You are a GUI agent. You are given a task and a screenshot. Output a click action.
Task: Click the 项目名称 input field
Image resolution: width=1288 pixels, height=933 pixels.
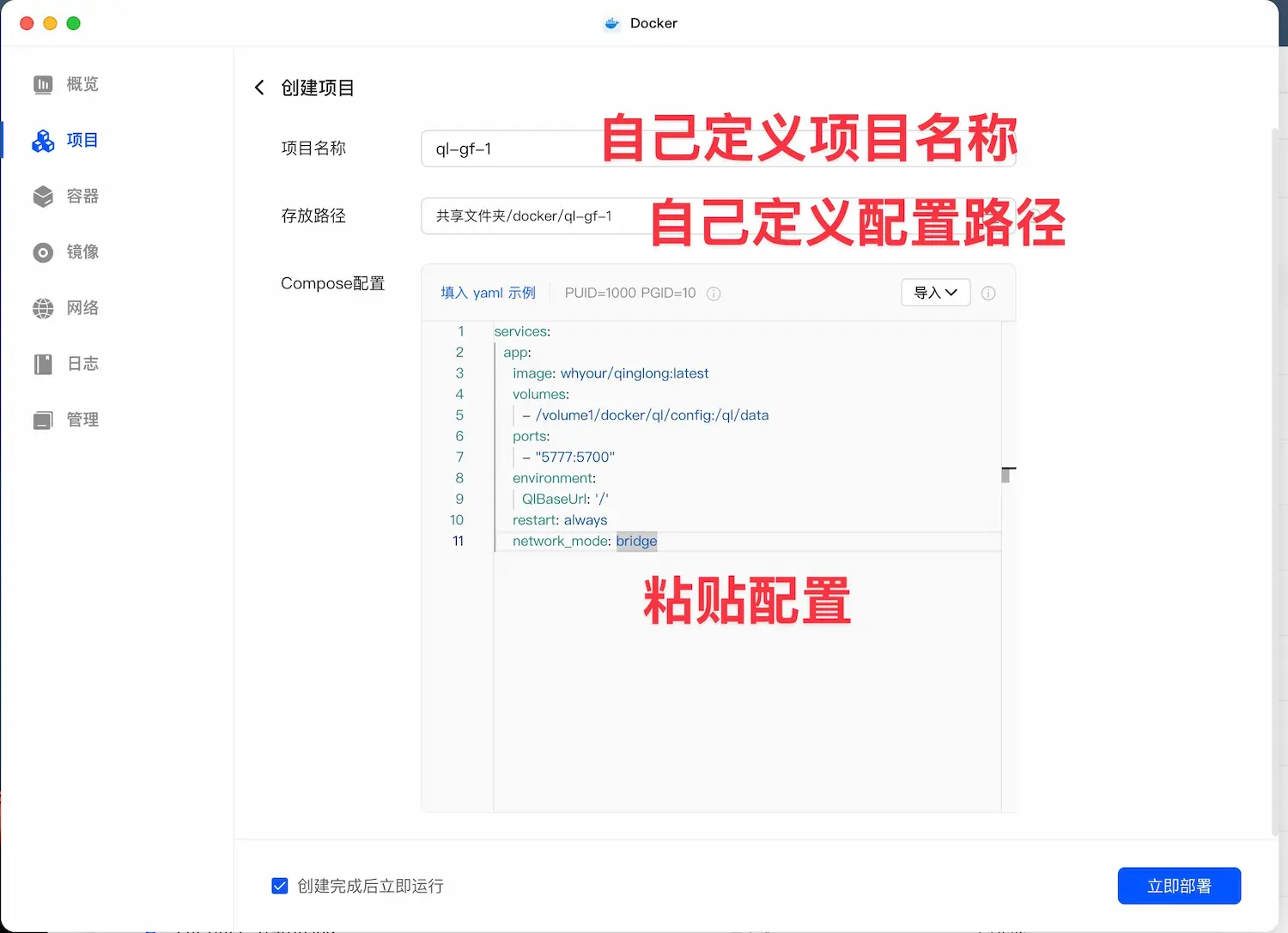click(718, 148)
